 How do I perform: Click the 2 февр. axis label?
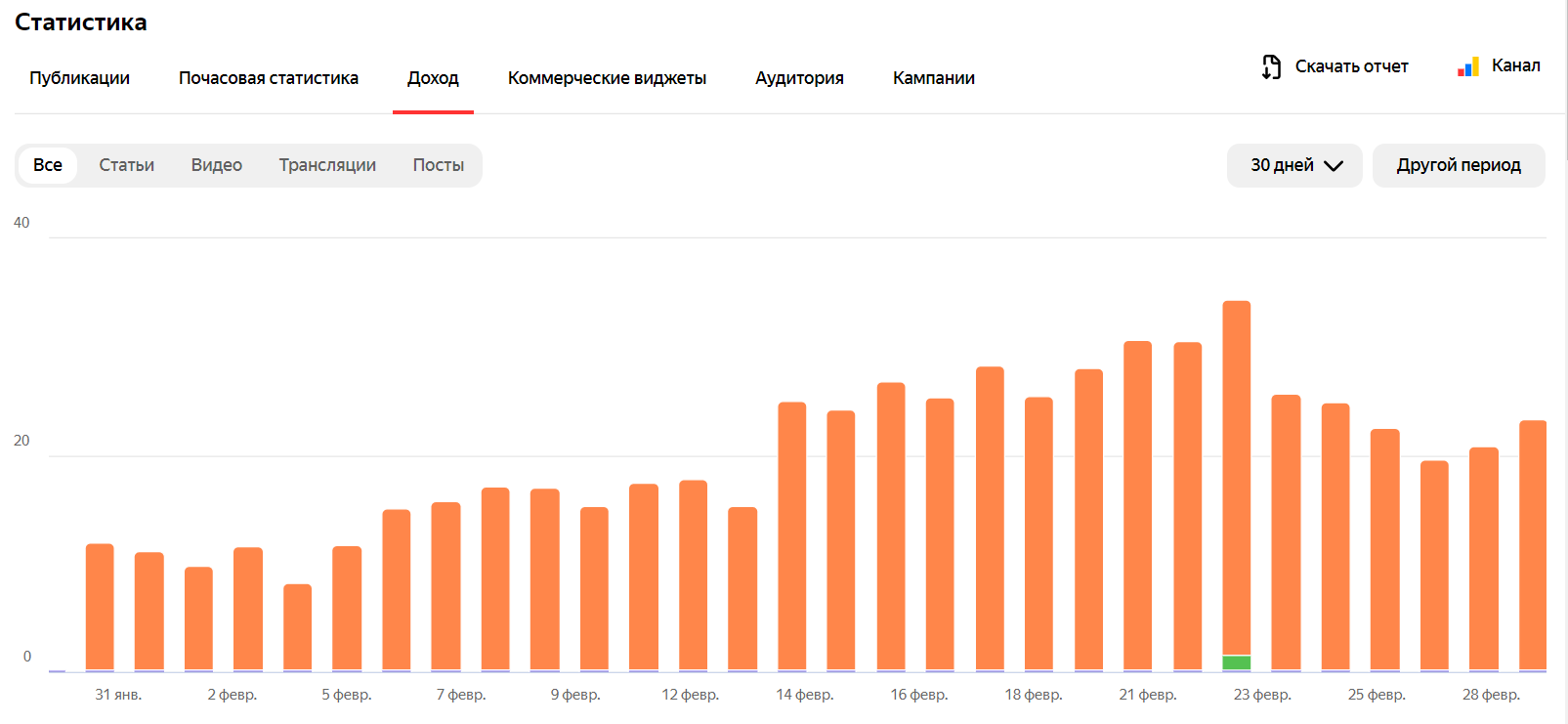coord(233,695)
